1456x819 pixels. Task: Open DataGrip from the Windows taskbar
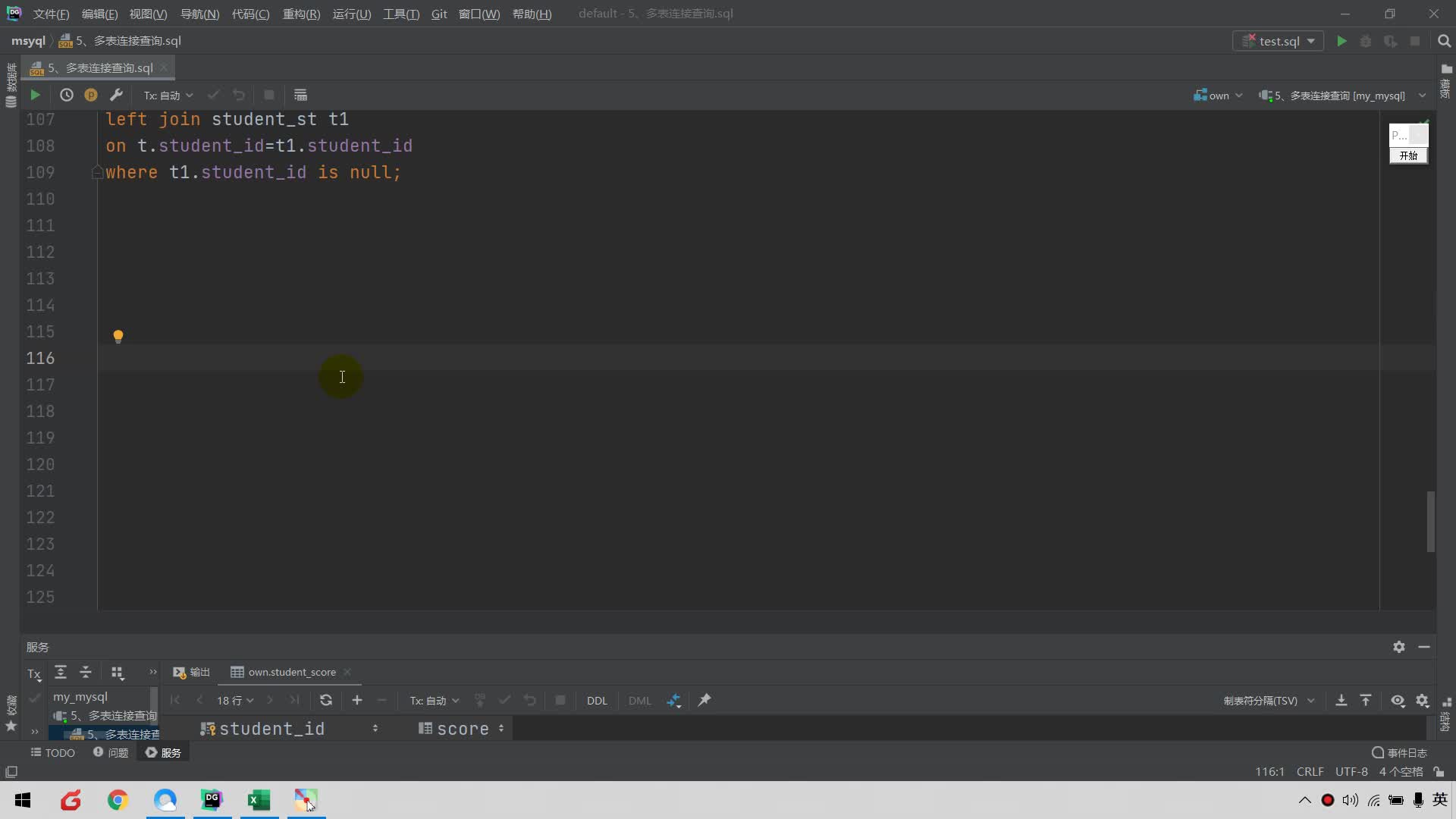pyautogui.click(x=212, y=799)
